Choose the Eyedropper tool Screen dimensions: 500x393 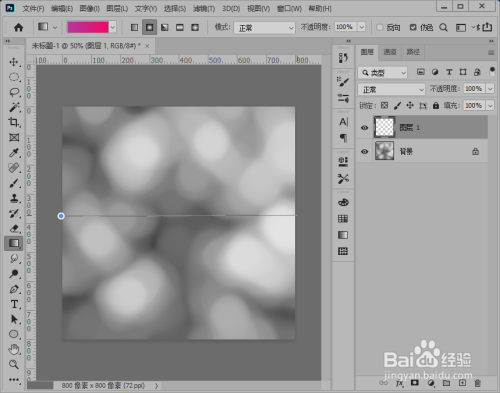[14, 153]
